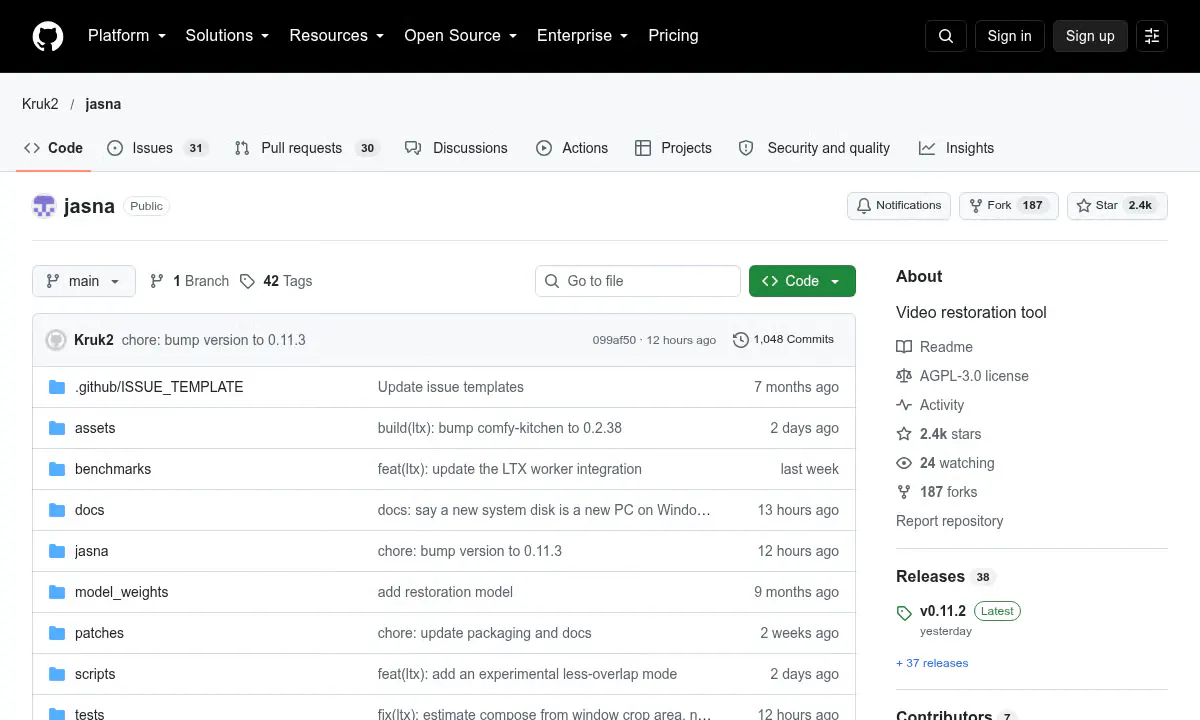Open the .github/ISSUE_TEMPLATE folder
Viewport: 1200px width, 720px height.
(159, 387)
